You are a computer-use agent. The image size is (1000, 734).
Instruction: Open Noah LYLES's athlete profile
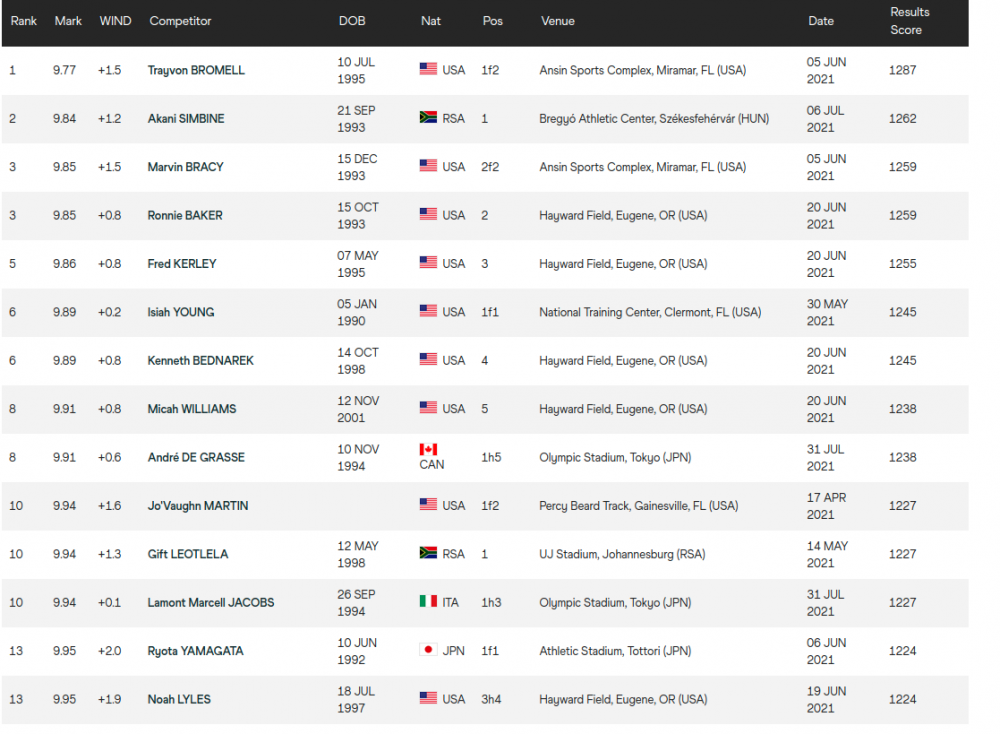click(179, 700)
